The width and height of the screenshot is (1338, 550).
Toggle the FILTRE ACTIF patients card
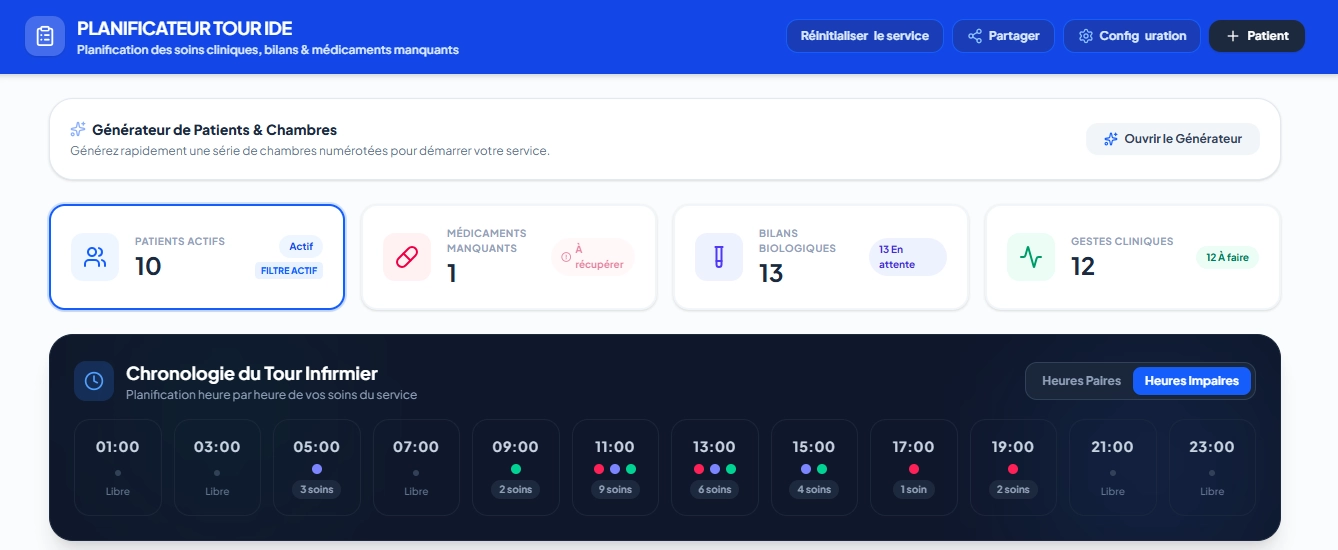tap(197, 257)
